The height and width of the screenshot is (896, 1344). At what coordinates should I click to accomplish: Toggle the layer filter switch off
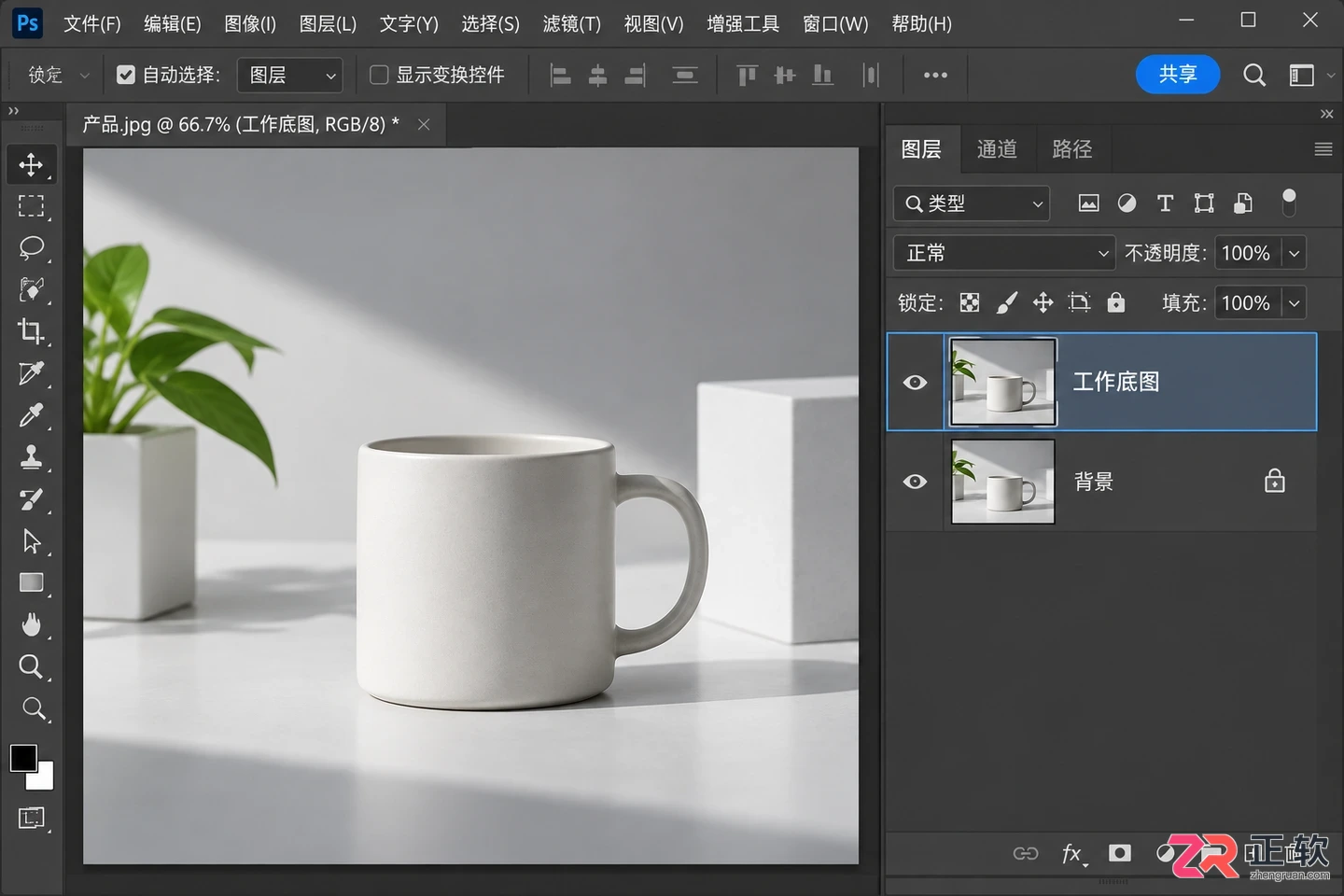coord(1289,202)
